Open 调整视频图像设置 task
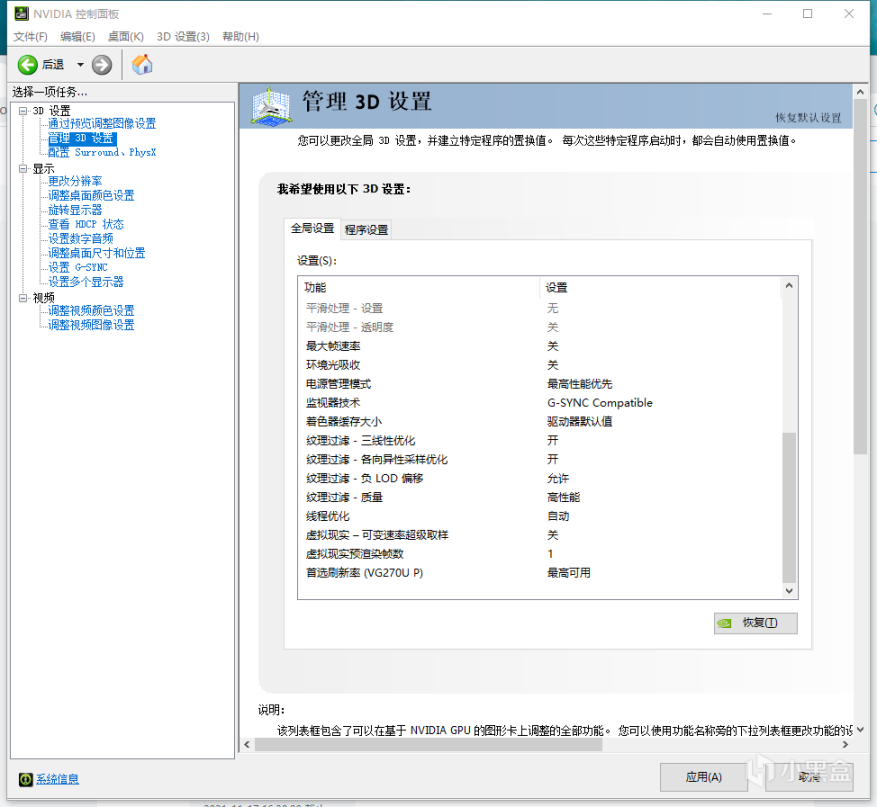The height and width of the screenshot is (807, 877). pos(91,325)
